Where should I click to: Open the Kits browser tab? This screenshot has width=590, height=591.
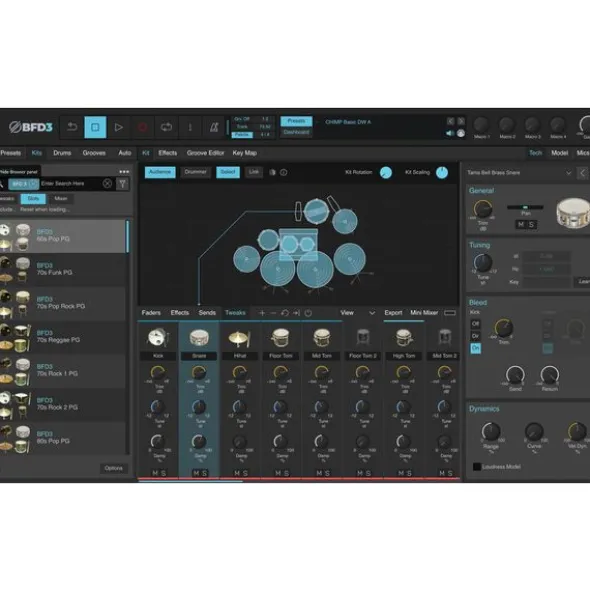tap(37, 153)
